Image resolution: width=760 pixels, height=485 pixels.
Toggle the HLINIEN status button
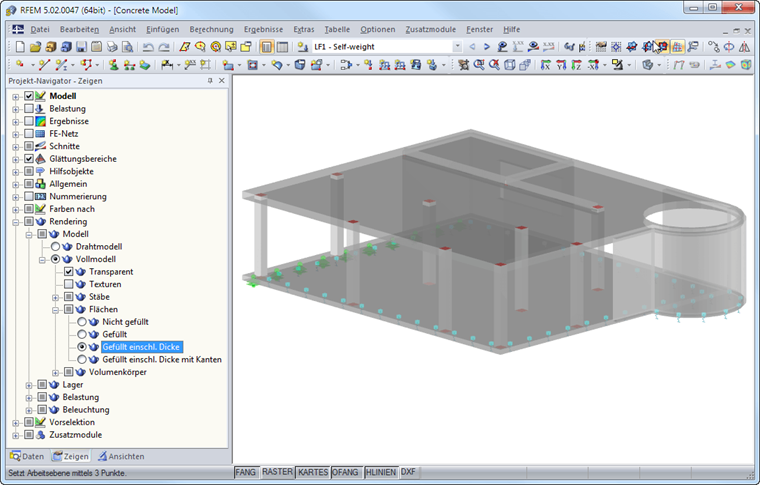coord(380,472)
